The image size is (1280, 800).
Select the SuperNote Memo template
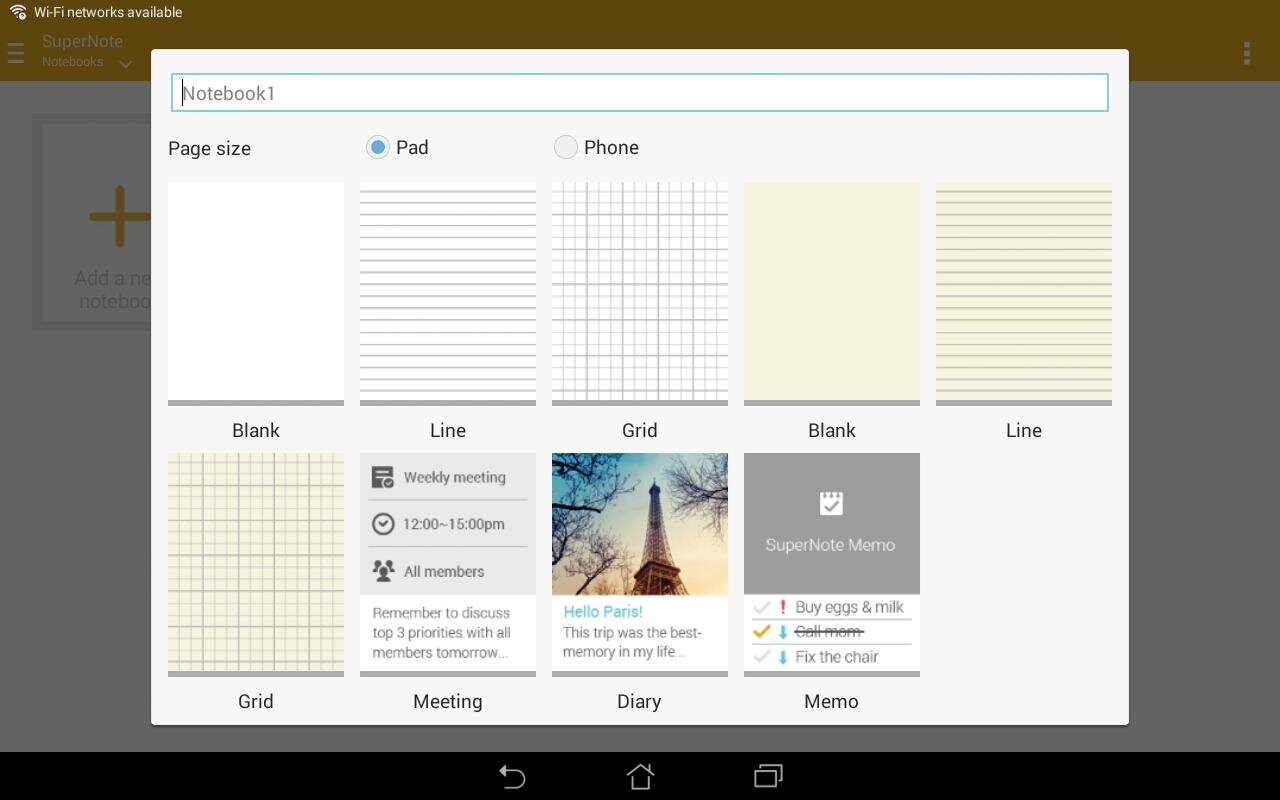[x=832, y=564]
